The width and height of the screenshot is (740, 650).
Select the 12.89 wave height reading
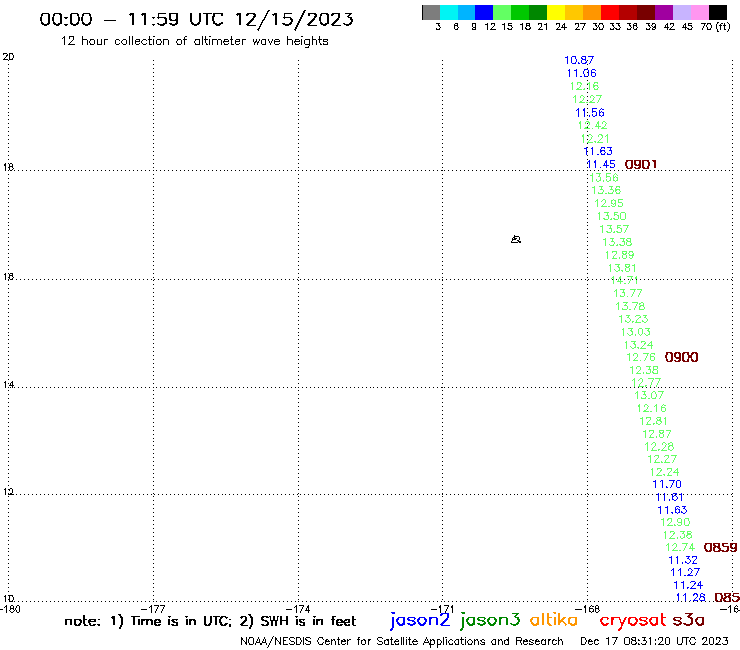pyautogui.click(x=620, y=255)
